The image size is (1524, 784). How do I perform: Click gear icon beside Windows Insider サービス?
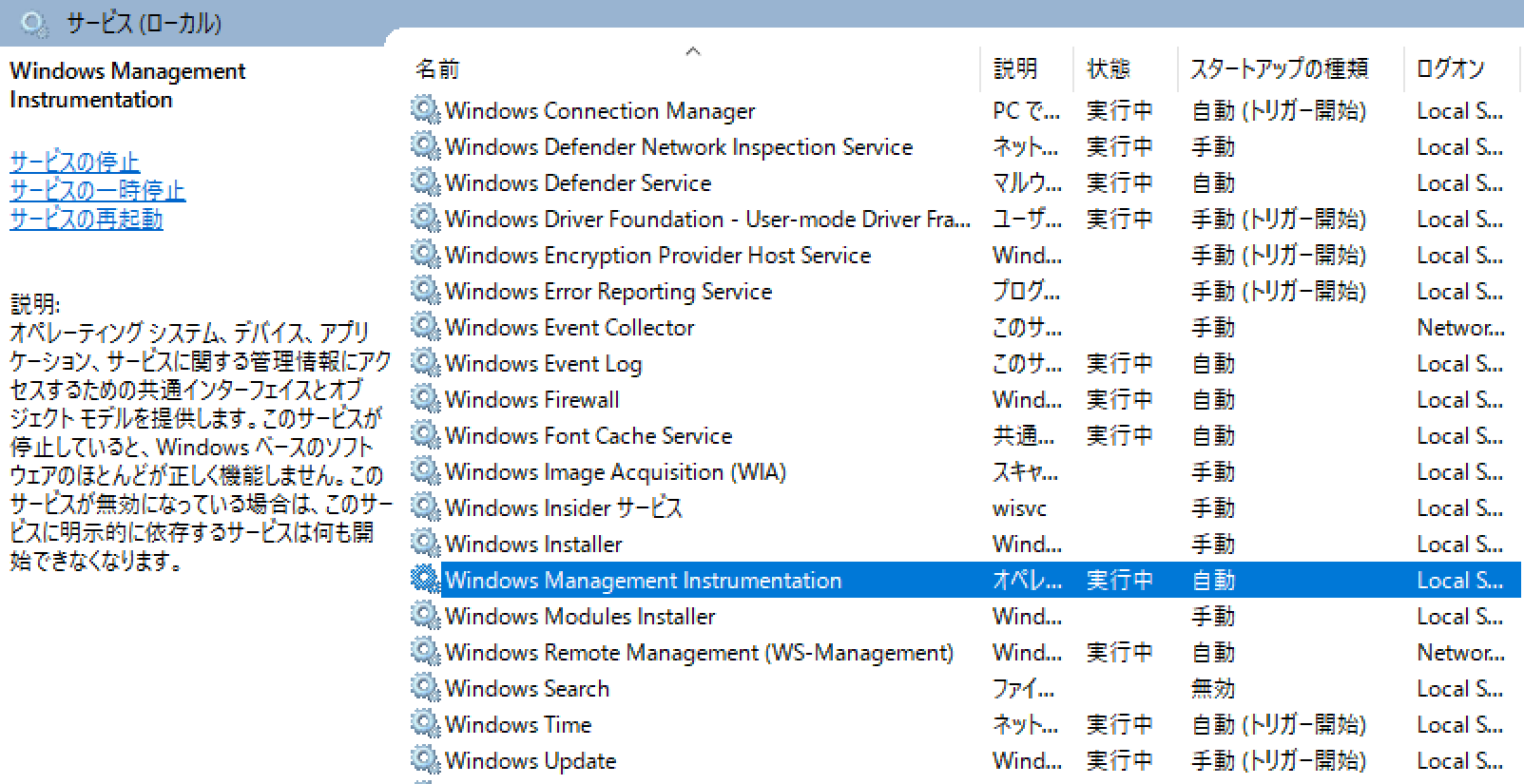(425, 507)
